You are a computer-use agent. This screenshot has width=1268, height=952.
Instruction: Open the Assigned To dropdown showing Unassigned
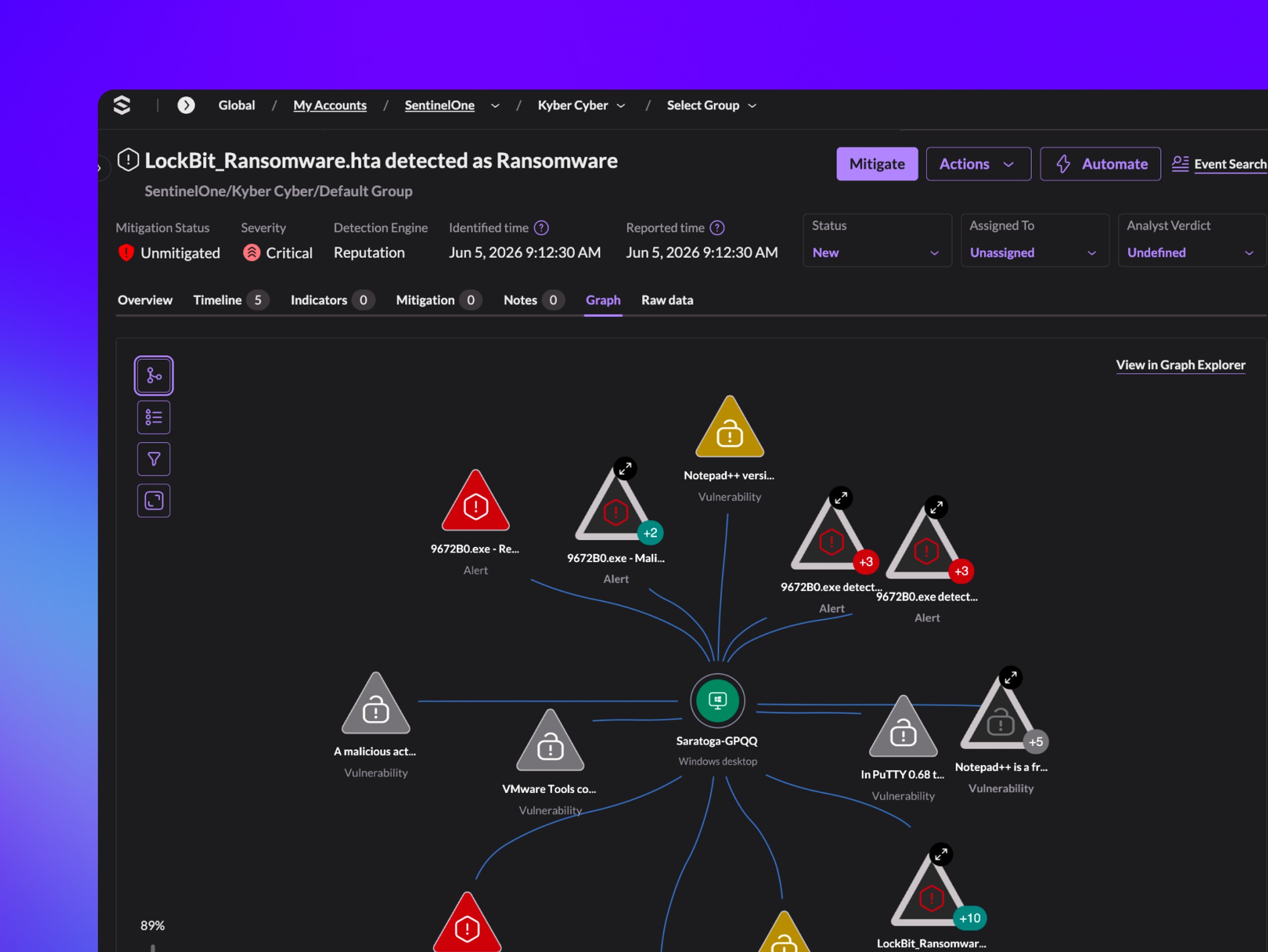click(x=1035, y=241)
